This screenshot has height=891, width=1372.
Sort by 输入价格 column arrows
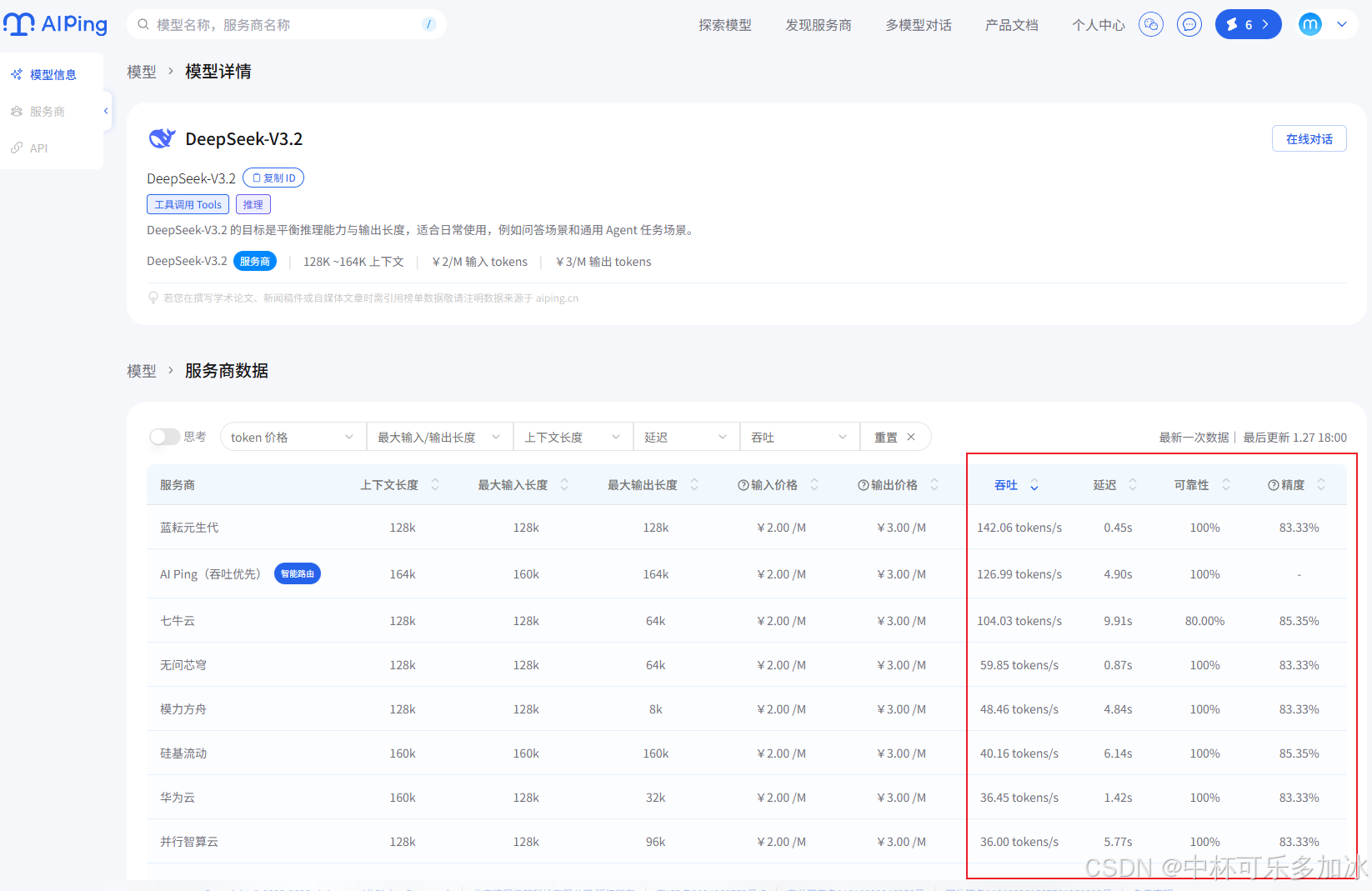(814, 484)
